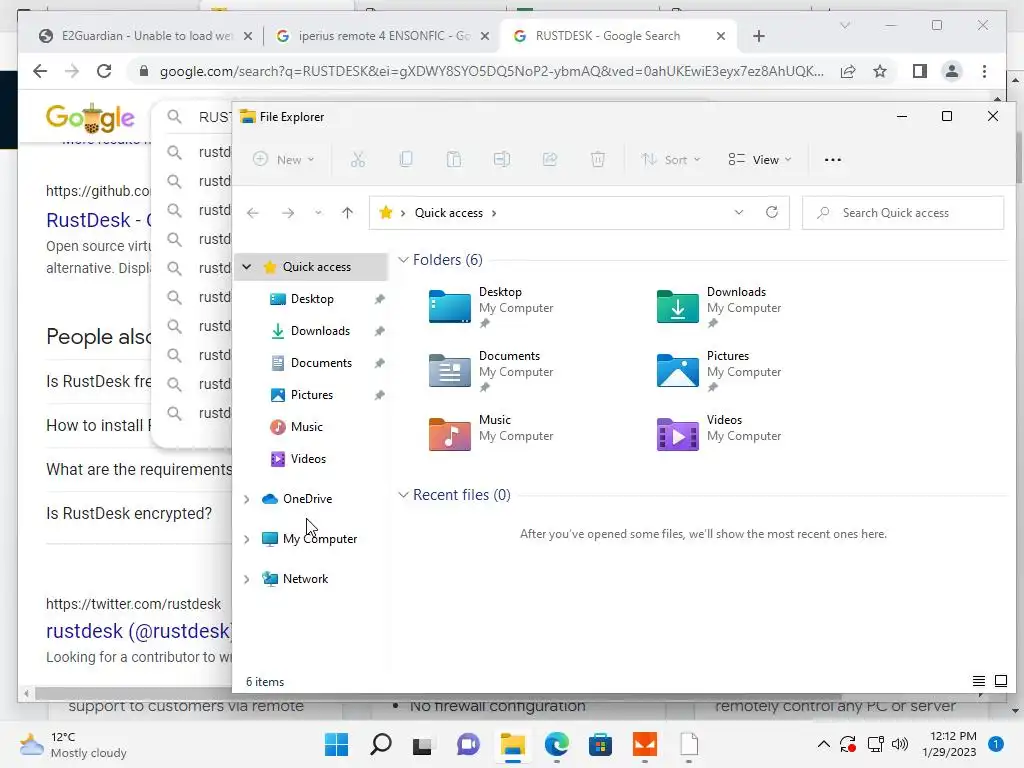Open the Videos folder tile
1024x768 pixels.
click(719, 434)
